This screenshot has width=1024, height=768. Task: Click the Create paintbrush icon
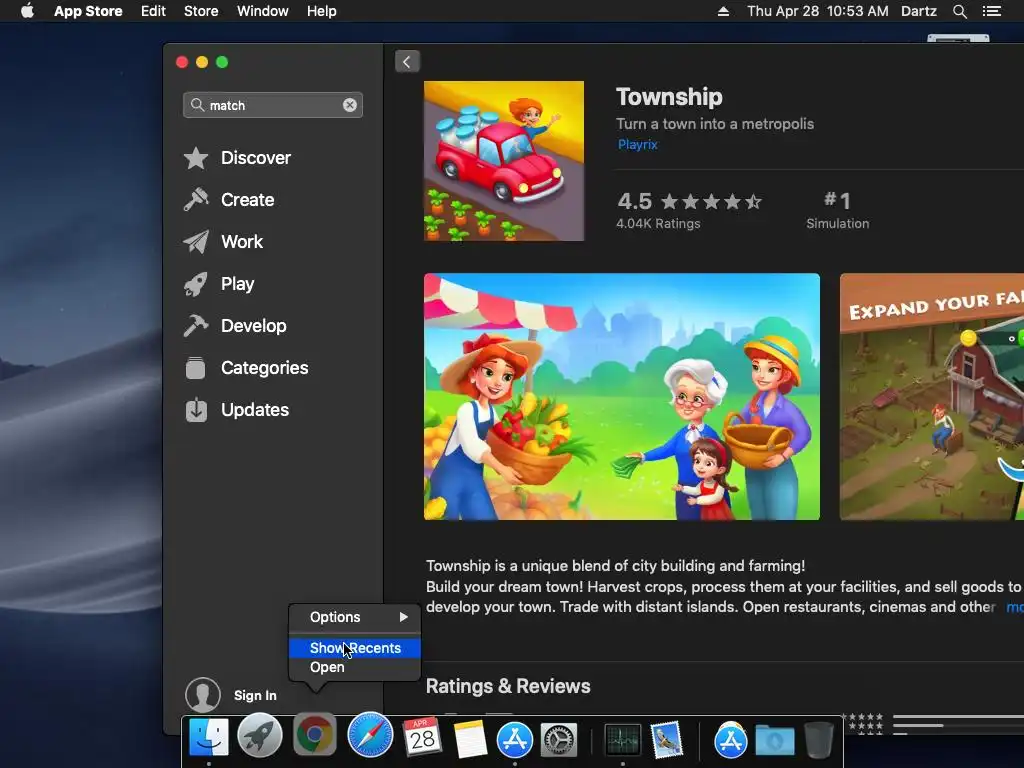coord(196,200)
